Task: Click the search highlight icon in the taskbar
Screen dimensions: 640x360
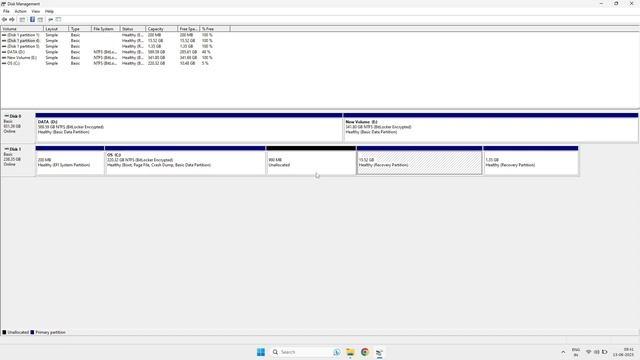Action: tap(337, 352)
